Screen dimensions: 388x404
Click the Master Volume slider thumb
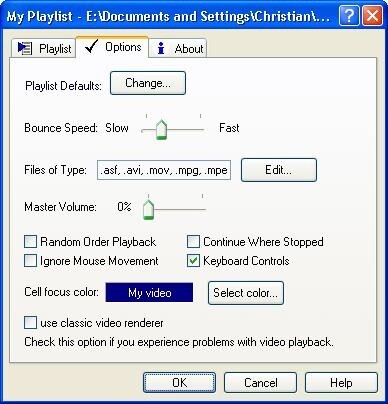148,210
